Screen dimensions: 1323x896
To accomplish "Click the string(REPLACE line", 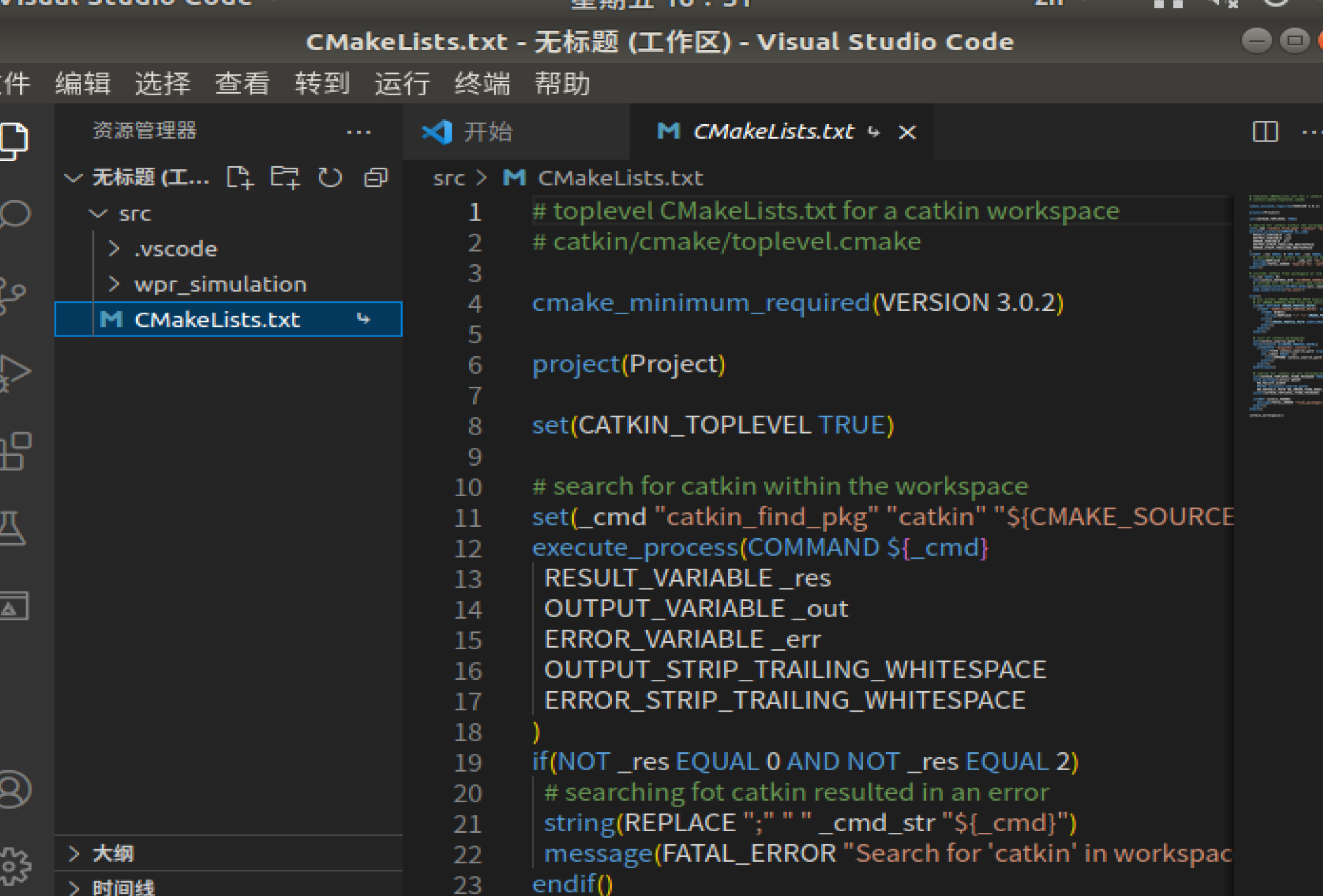I will pos(810,823).
